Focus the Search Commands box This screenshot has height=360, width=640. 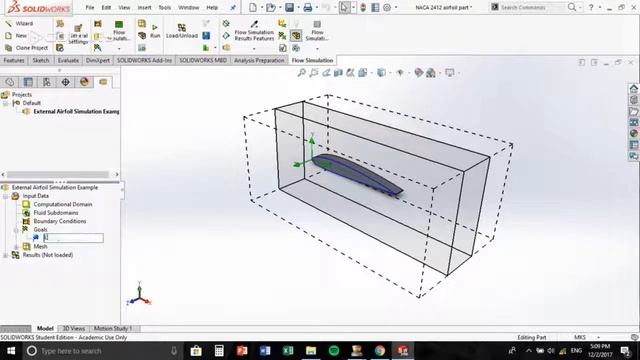[x=532, y=7]
